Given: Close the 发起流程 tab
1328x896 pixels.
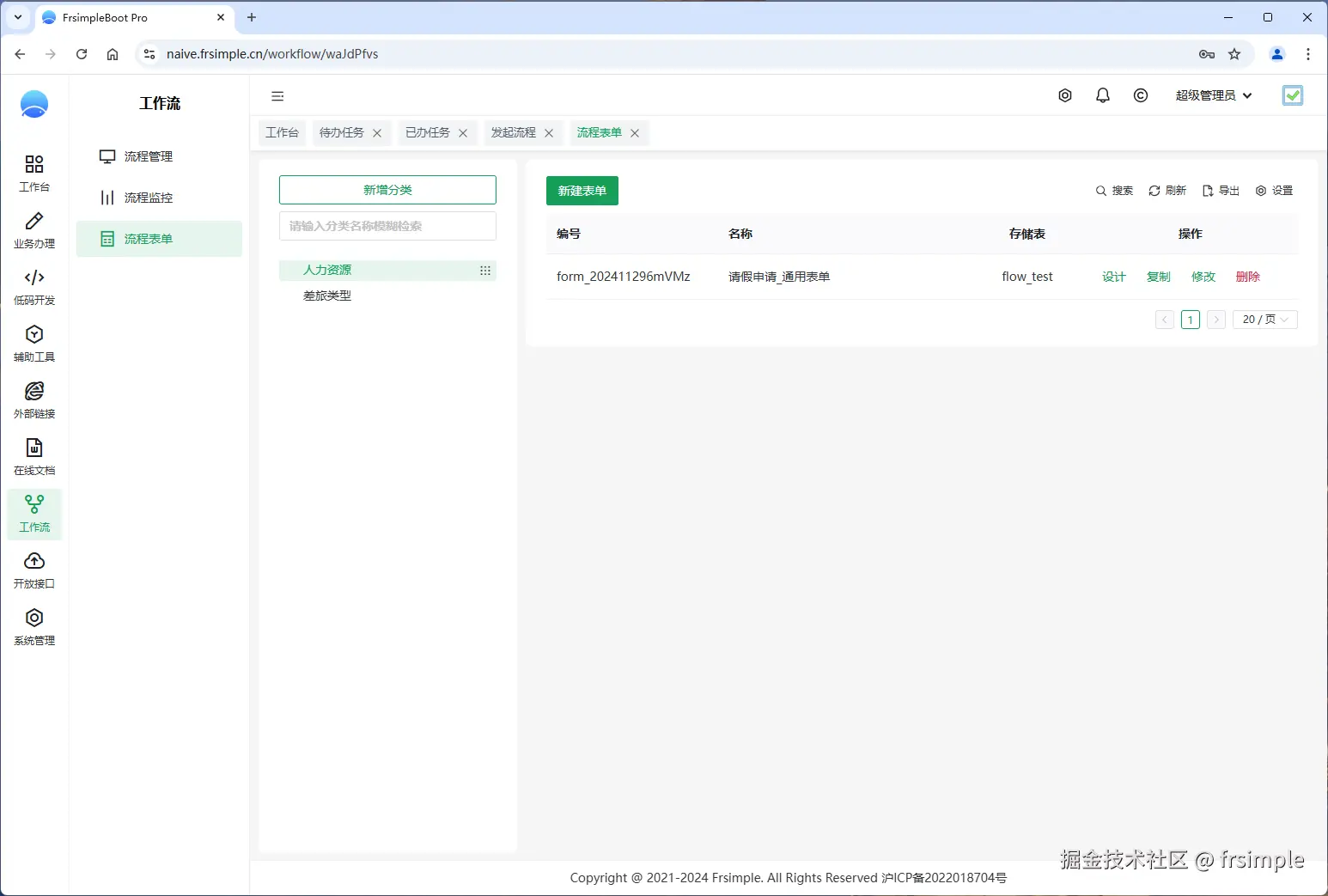Looking at the screenshot, I should coord(549,133).
